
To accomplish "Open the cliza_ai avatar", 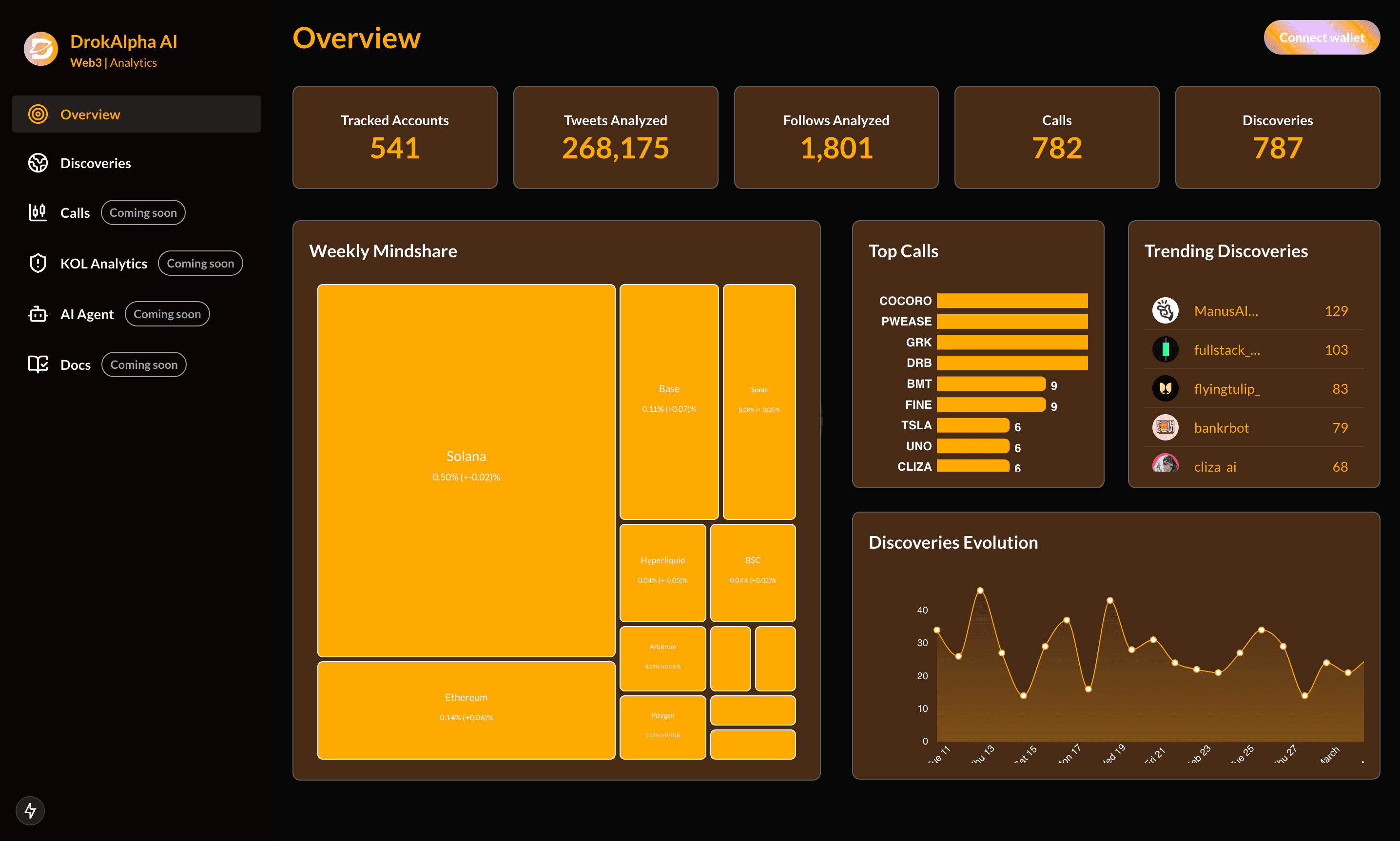I will 1166,463.
